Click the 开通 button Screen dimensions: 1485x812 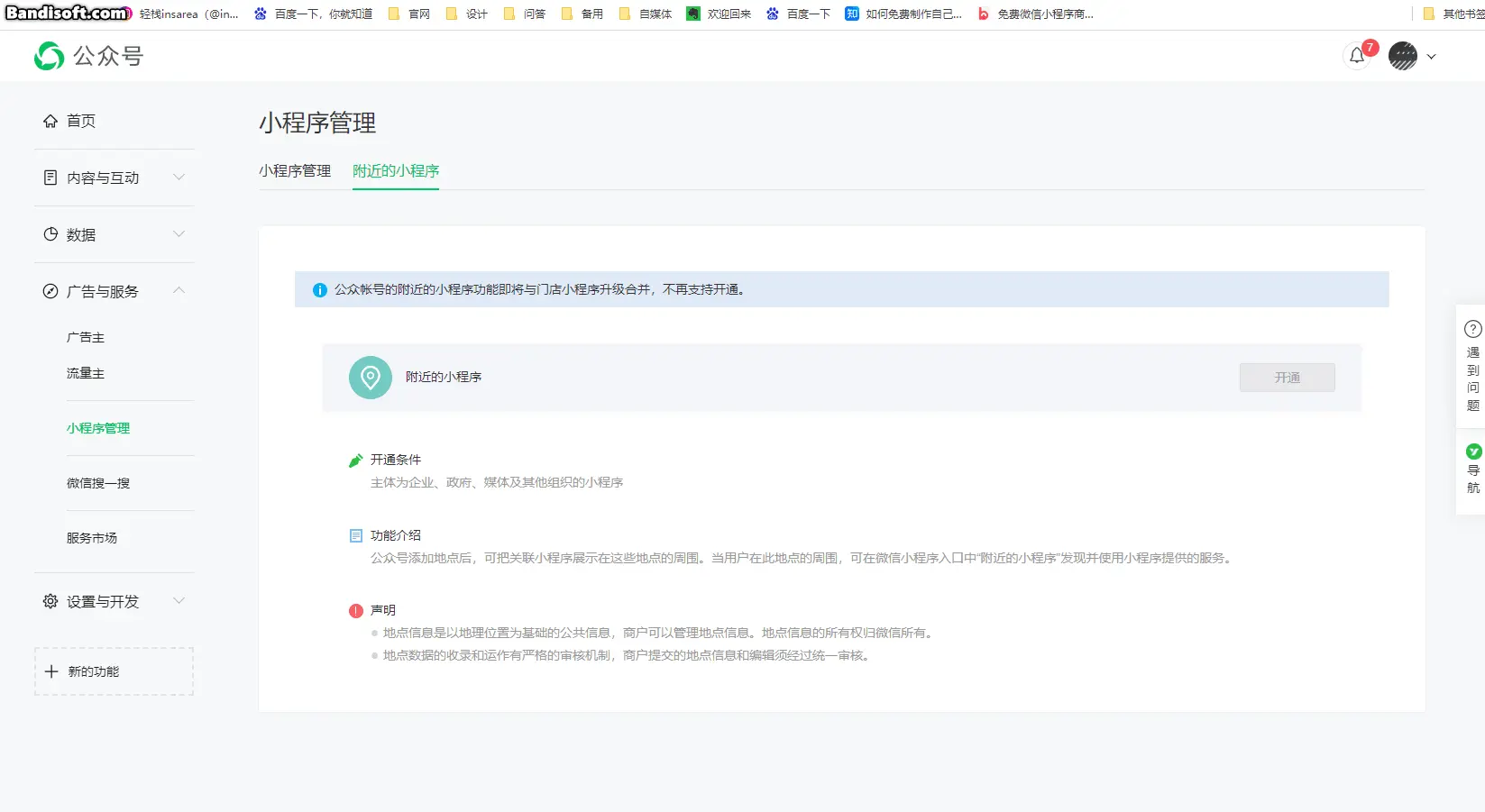[1287, 378]
